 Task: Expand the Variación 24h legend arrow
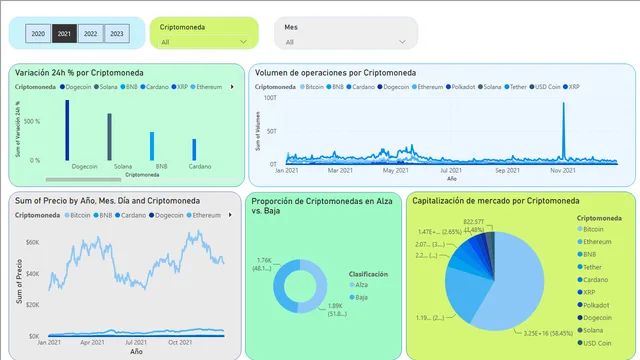point(232,87)
